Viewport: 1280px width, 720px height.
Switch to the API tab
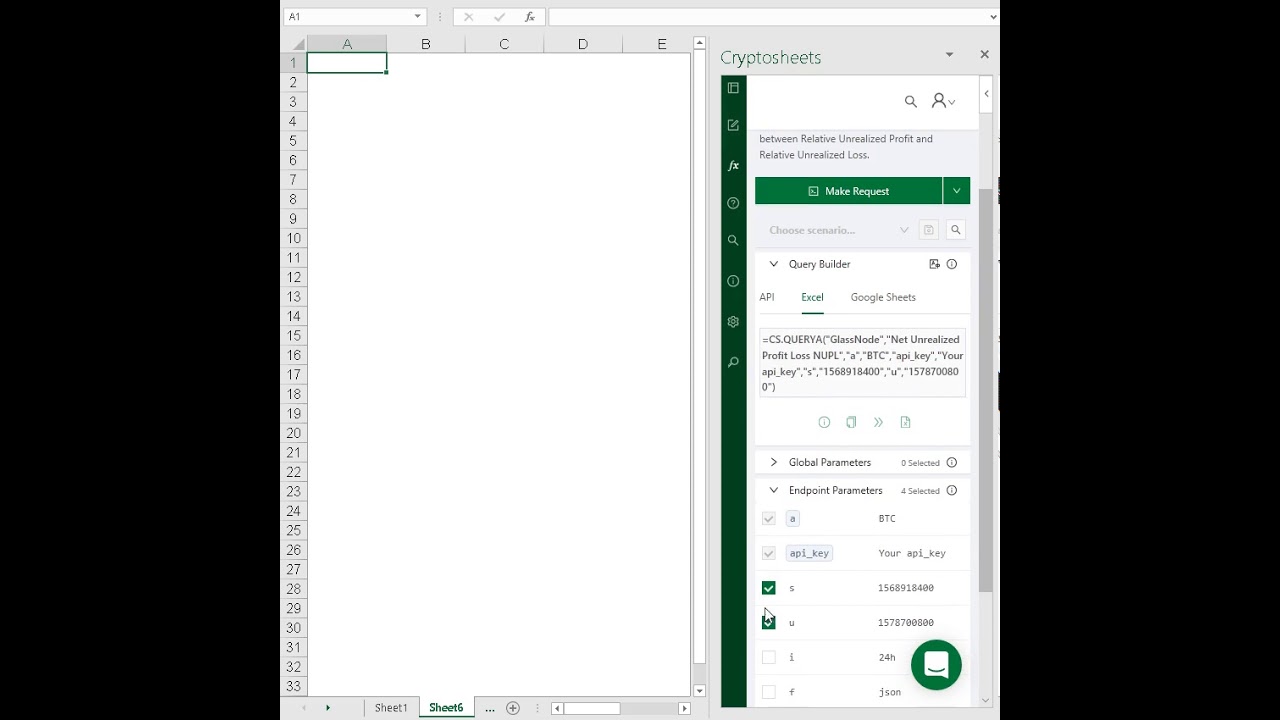pyautogui.click(x=767, y=297)
